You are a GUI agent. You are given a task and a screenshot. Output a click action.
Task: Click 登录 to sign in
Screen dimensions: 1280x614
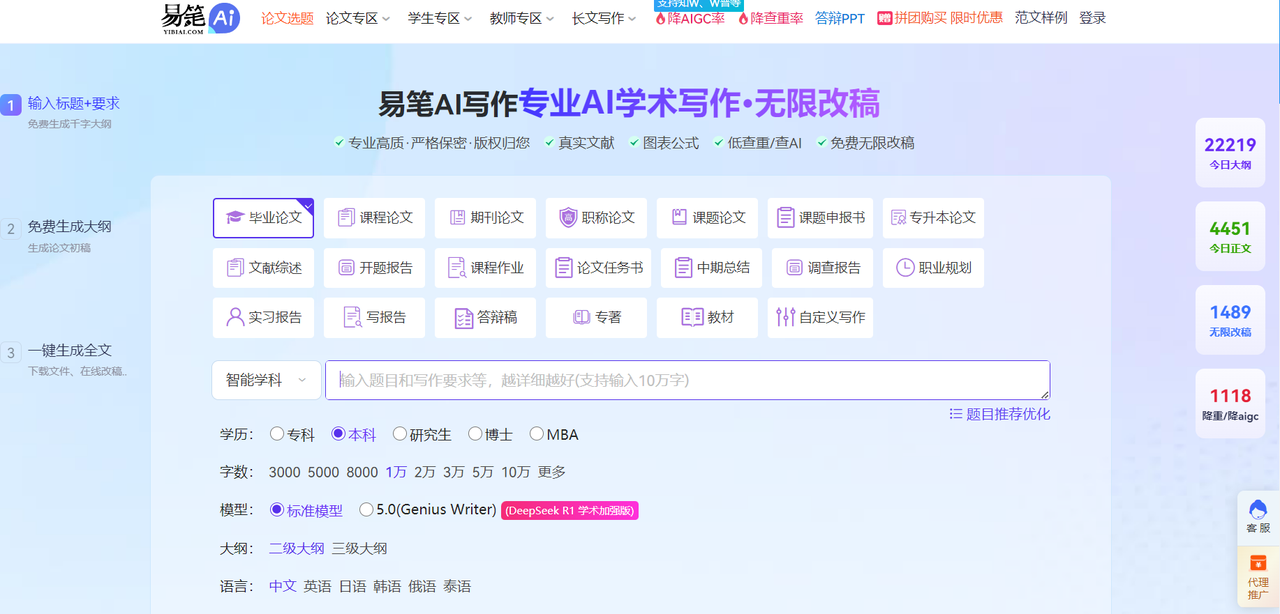pos(1093,18)
